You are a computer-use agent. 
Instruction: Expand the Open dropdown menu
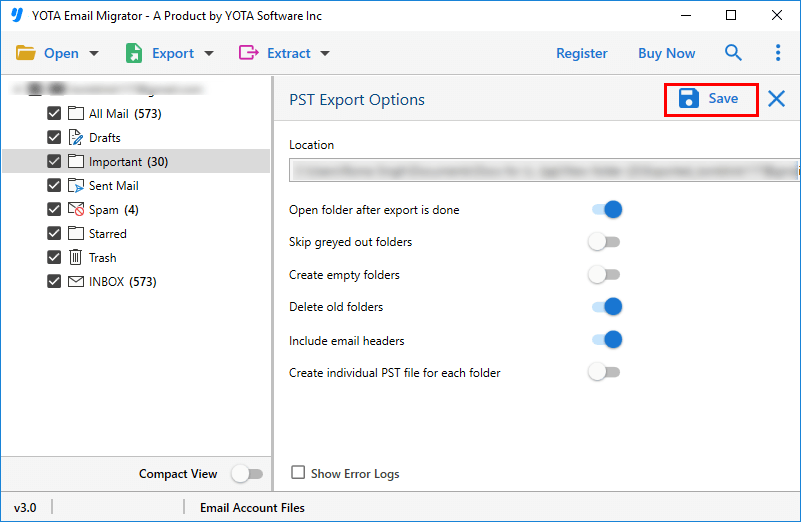click(x=58, y=53)
